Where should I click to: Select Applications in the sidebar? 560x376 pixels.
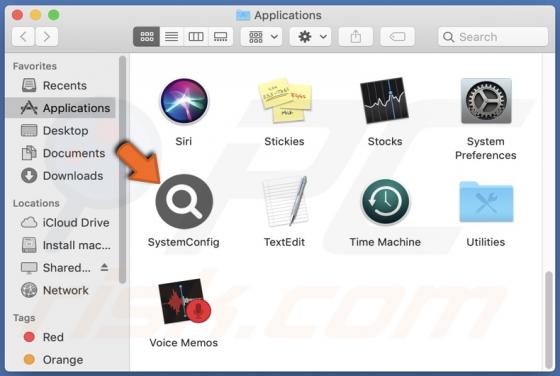pyautogui.click(x=60, y=108)
